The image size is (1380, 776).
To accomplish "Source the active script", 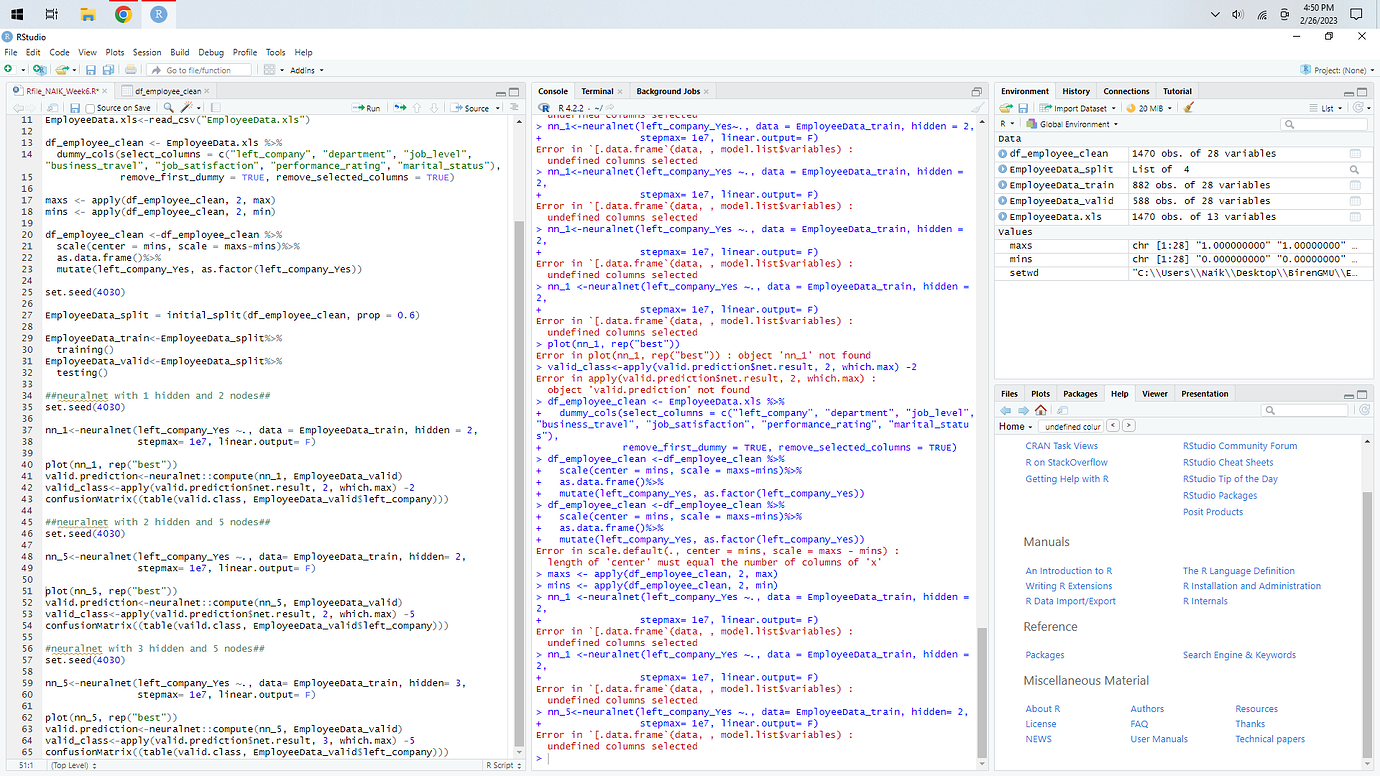I will click(475, 108).
